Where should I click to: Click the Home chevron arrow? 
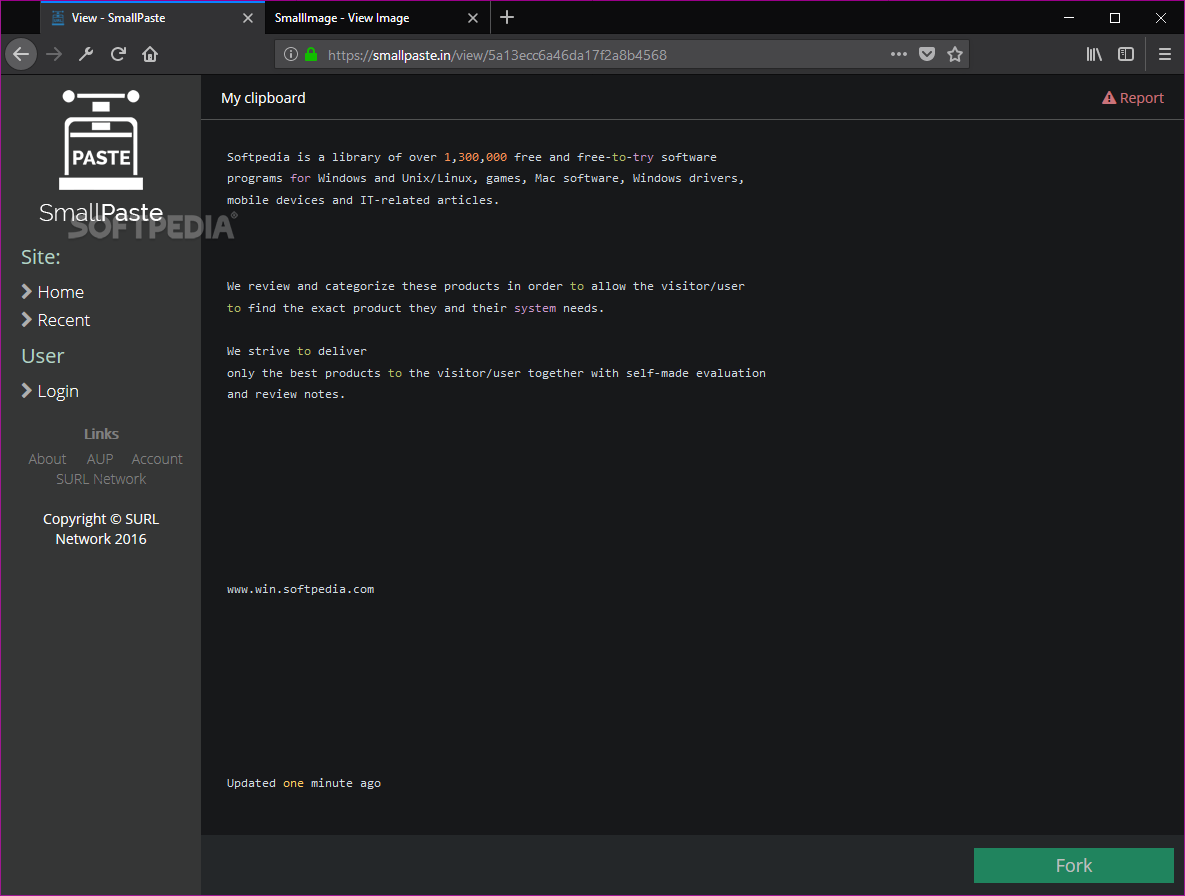pyautogui.click(x=26, y=292)
